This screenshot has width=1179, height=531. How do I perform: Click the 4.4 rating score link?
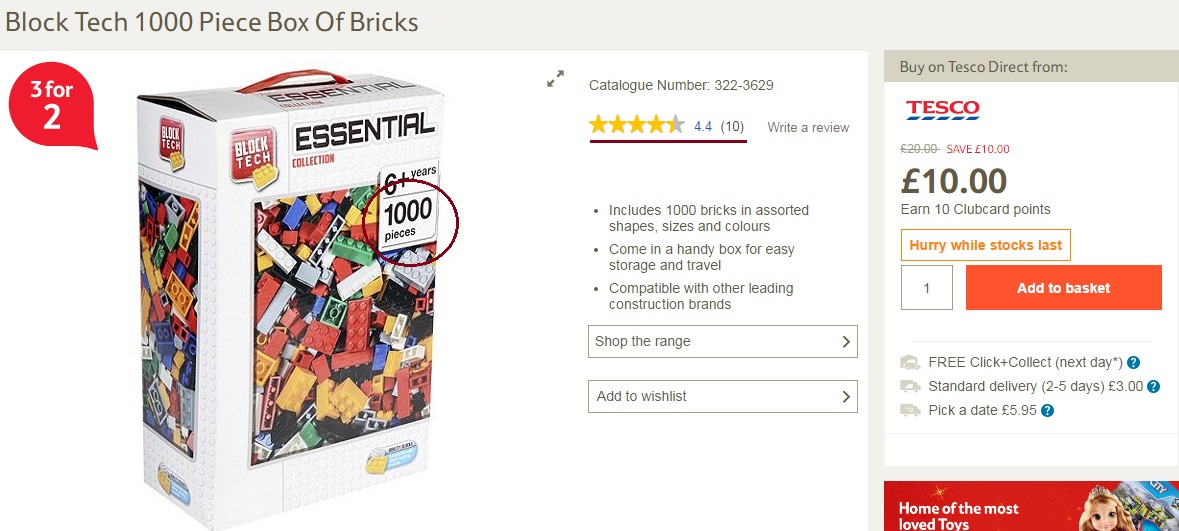click(703, 127)
